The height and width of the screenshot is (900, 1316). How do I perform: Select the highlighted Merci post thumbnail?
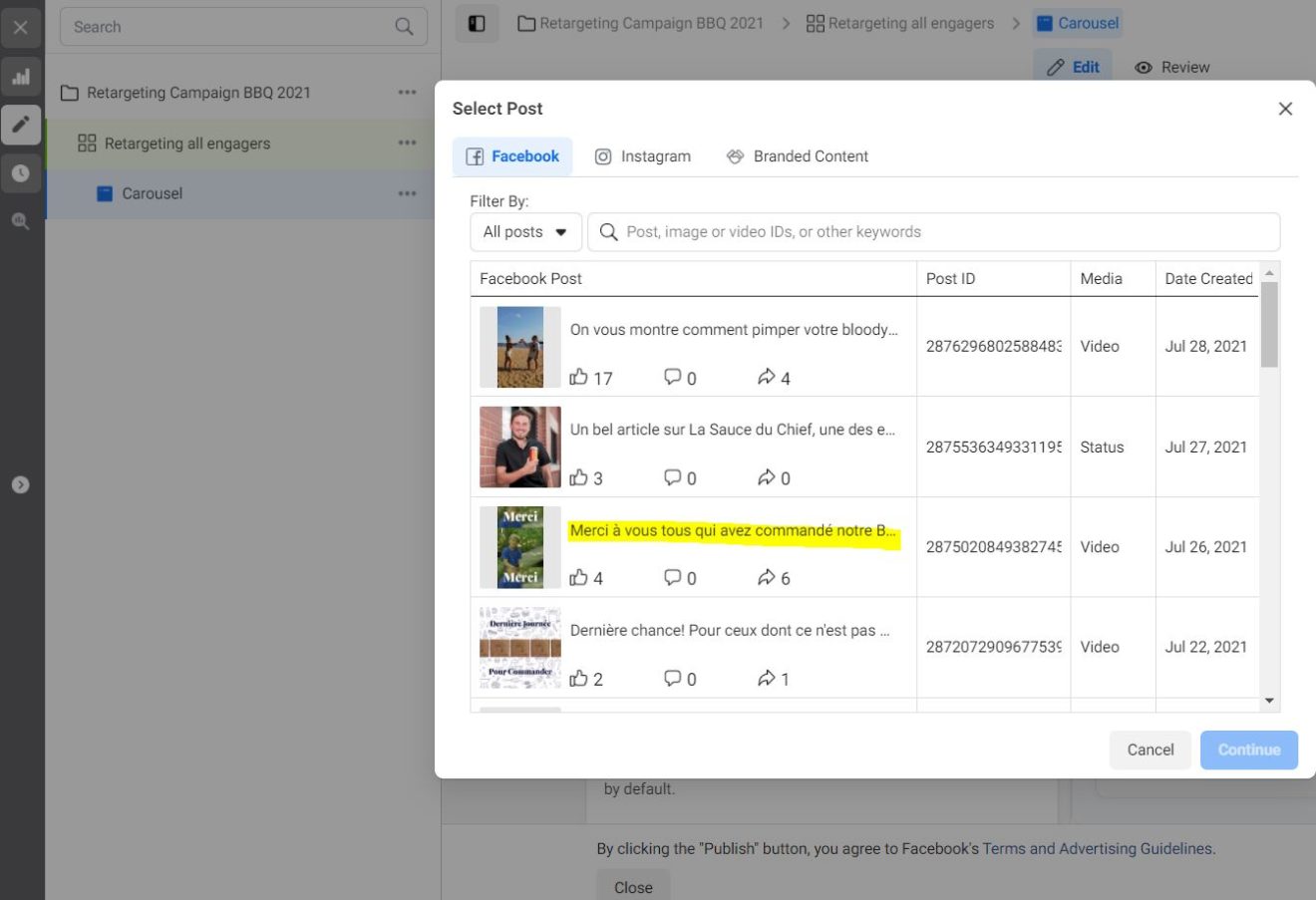pos(519,546)
